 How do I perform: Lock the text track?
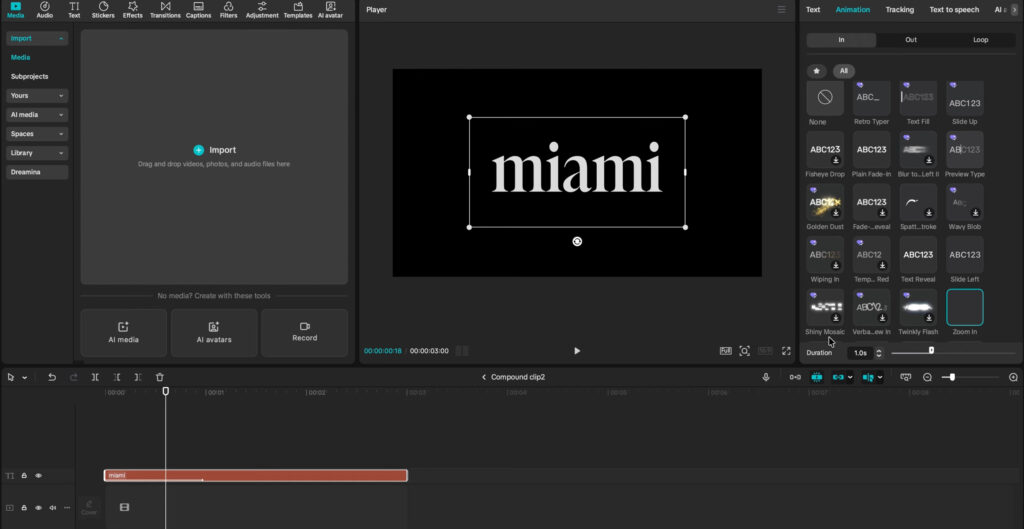tap(24, 476)
